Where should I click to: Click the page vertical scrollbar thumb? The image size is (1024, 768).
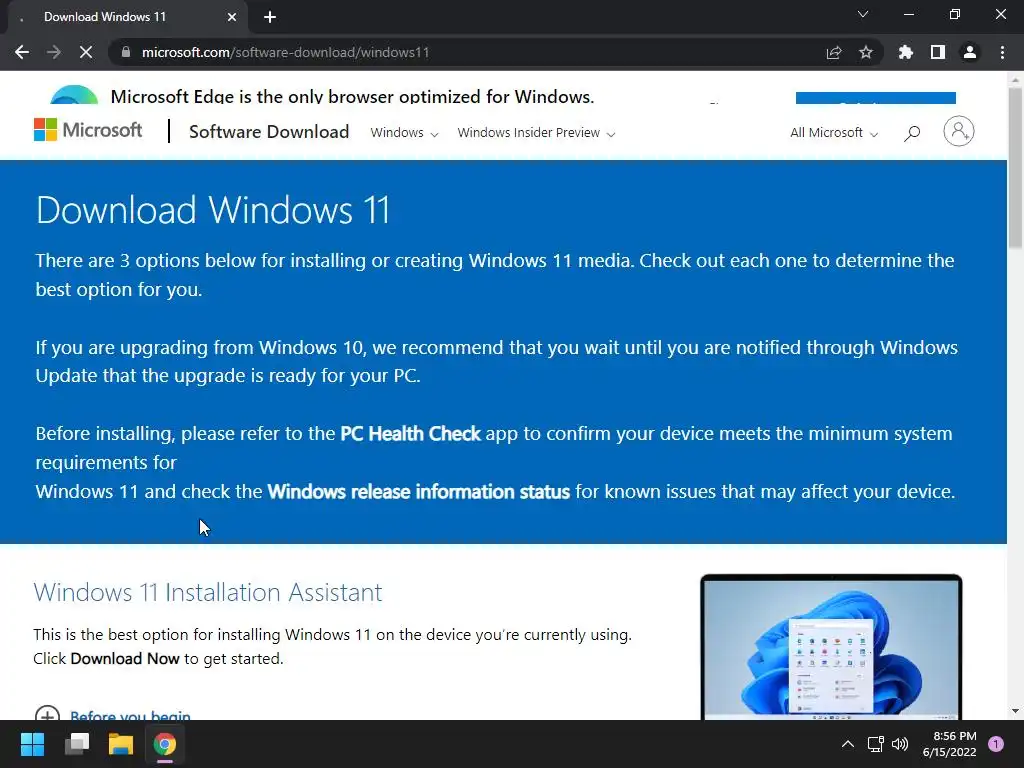pos(1015,167)
